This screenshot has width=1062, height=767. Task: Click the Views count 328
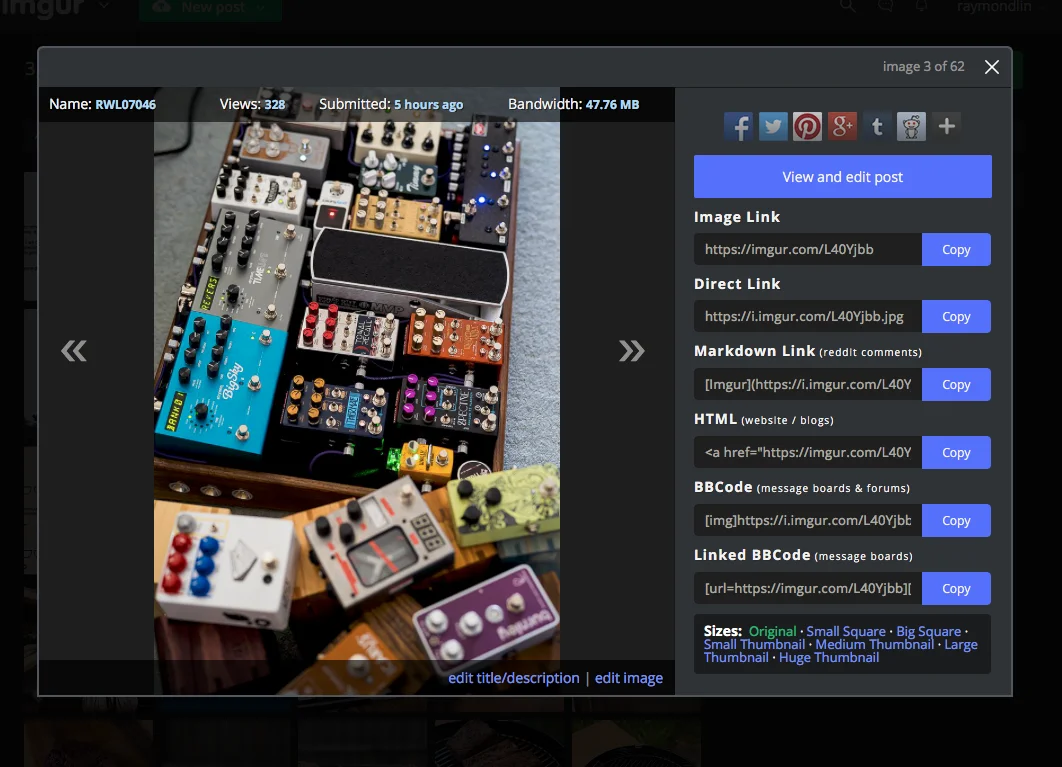tap(274, 104)
